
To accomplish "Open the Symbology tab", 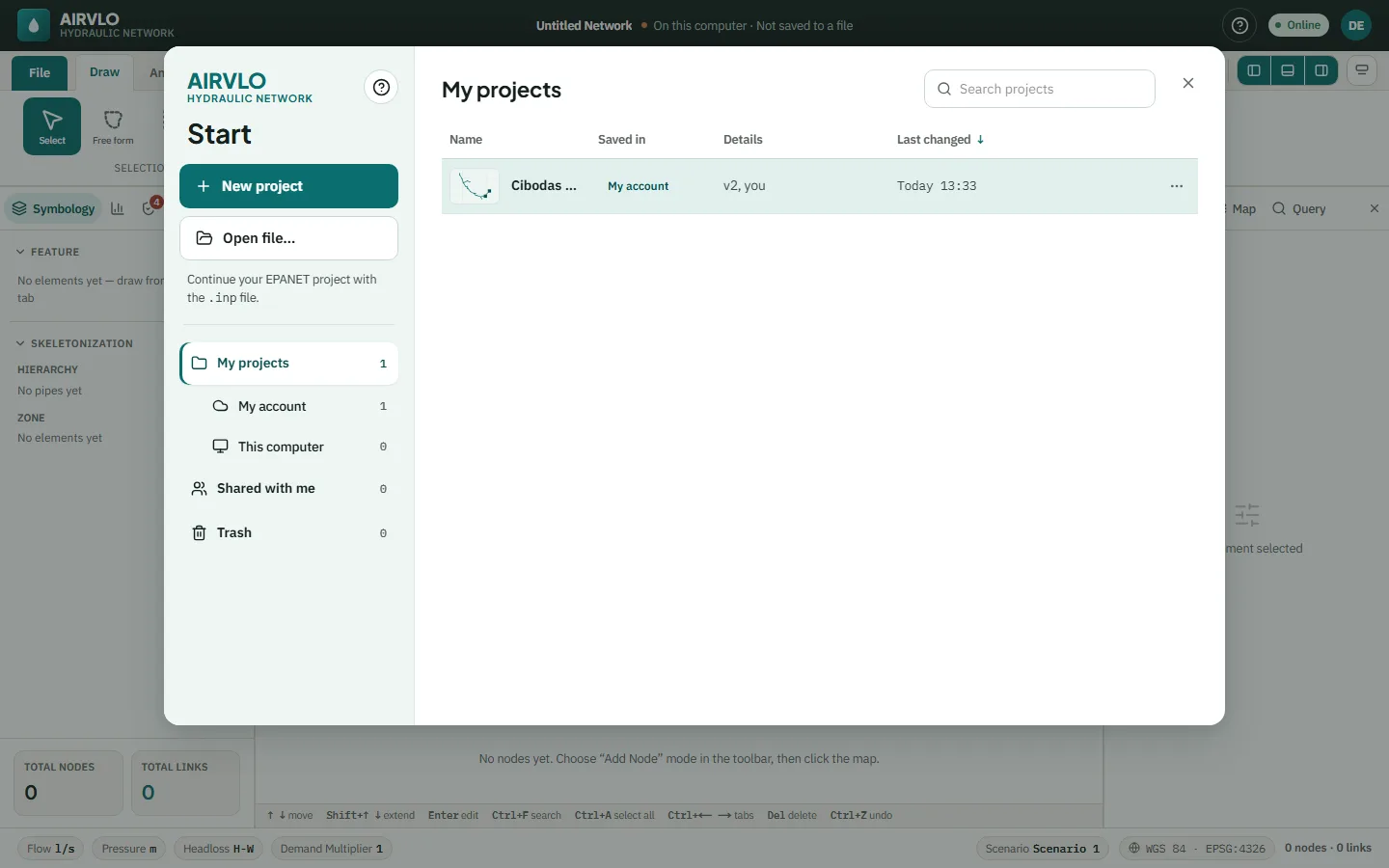I will pyautogui.click(x=54, y=208).
